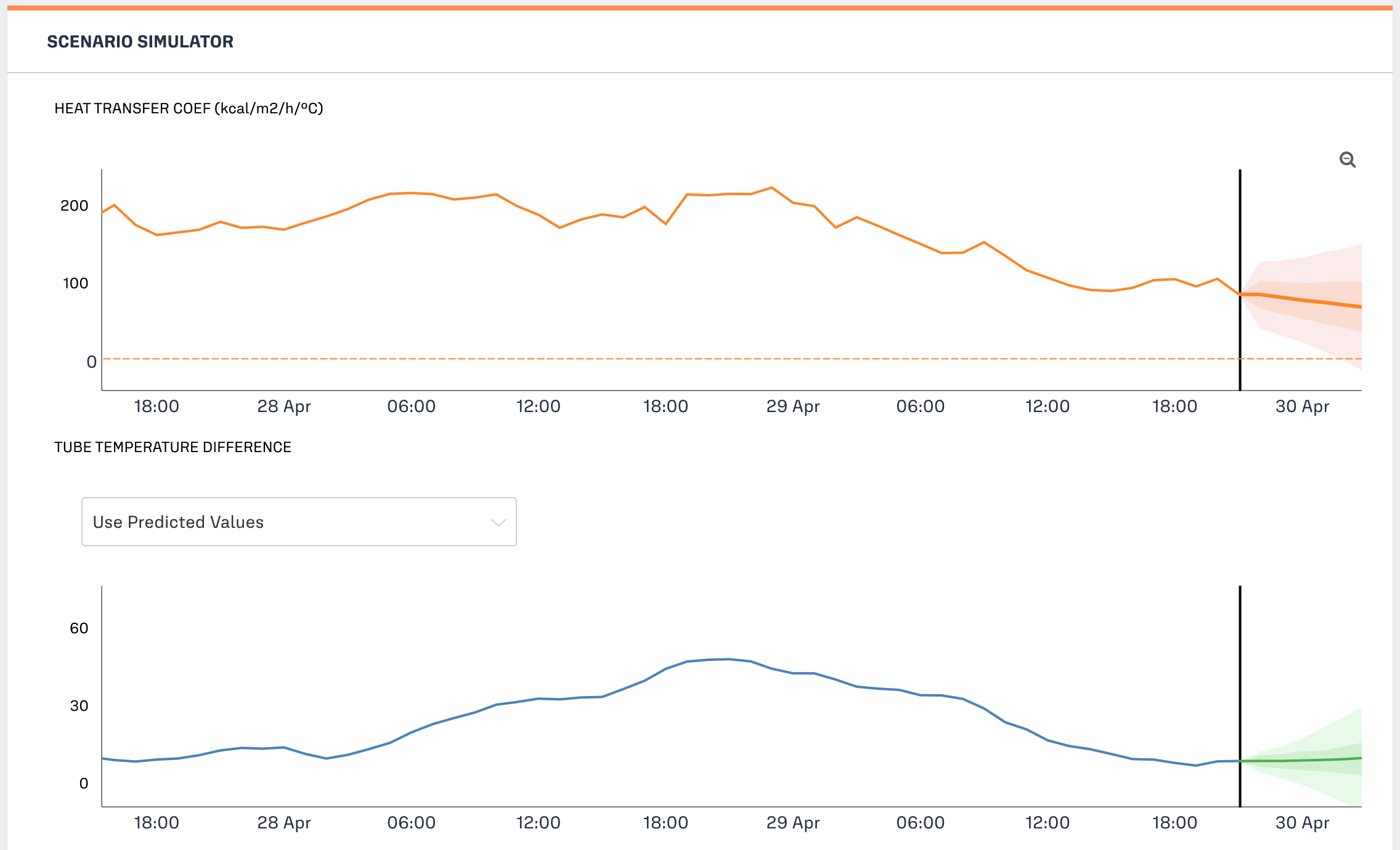This screenshot has height=850, width=1400.
Task: Click the SCENARIO SIMULATOR heading
Action: [140, 42]
